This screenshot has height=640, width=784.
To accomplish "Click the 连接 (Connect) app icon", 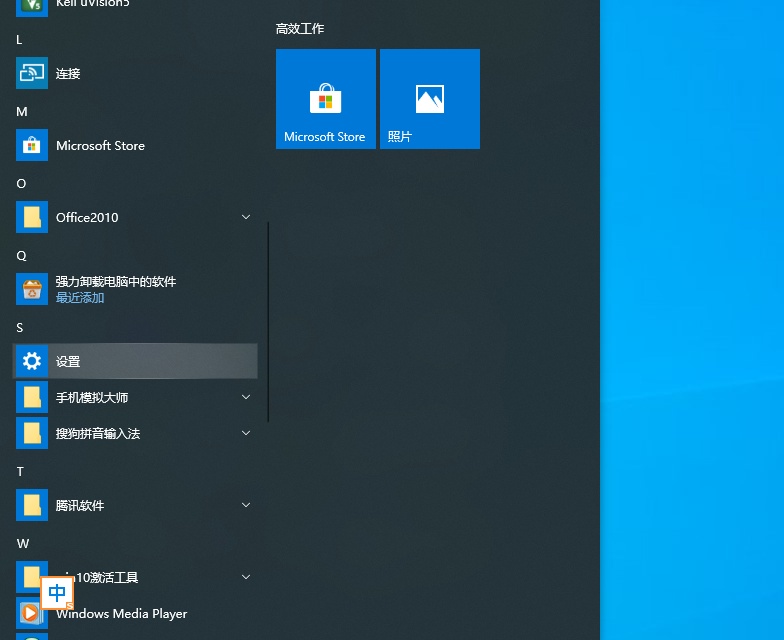I will click(x=32, y=73).
